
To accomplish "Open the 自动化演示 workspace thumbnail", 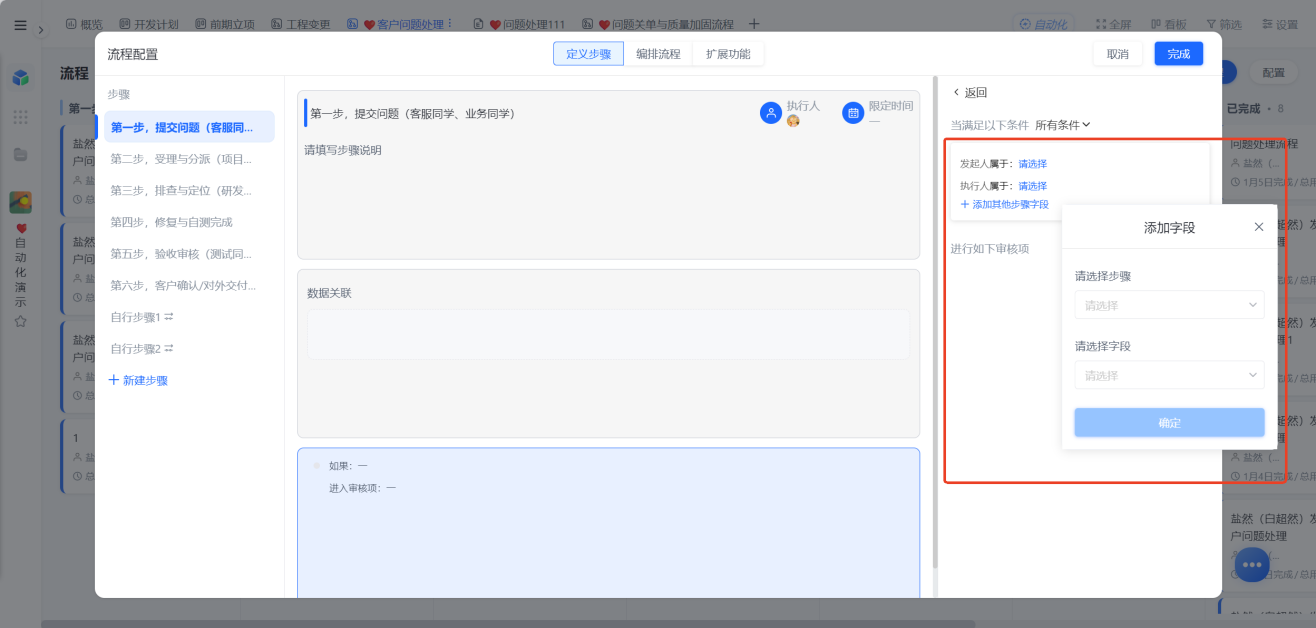I will click(x=20, y=202).
